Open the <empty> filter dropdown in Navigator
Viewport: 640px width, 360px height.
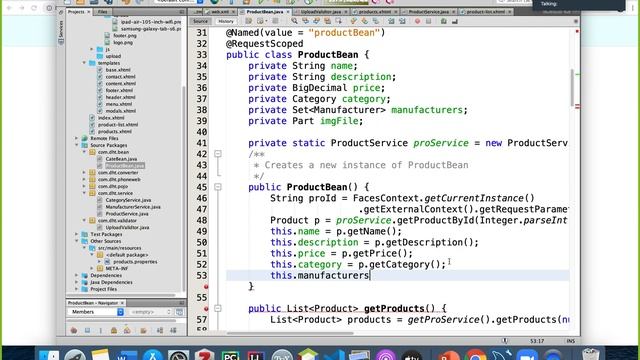click(150, 312)
